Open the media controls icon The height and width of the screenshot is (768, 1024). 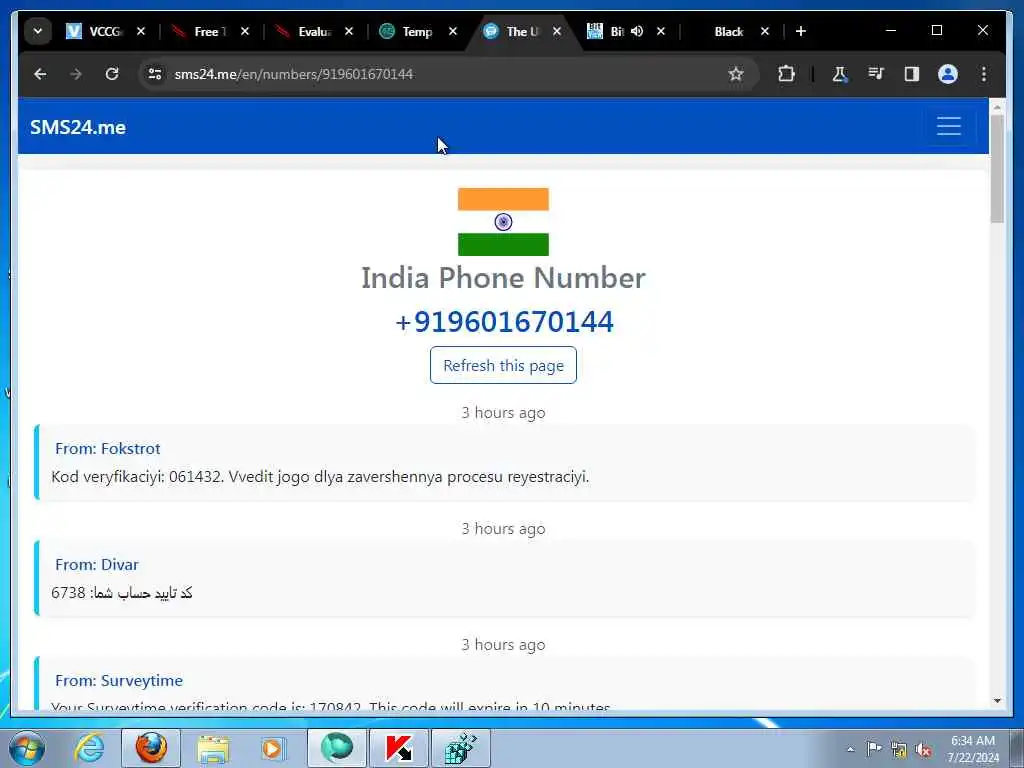point(876,74)
